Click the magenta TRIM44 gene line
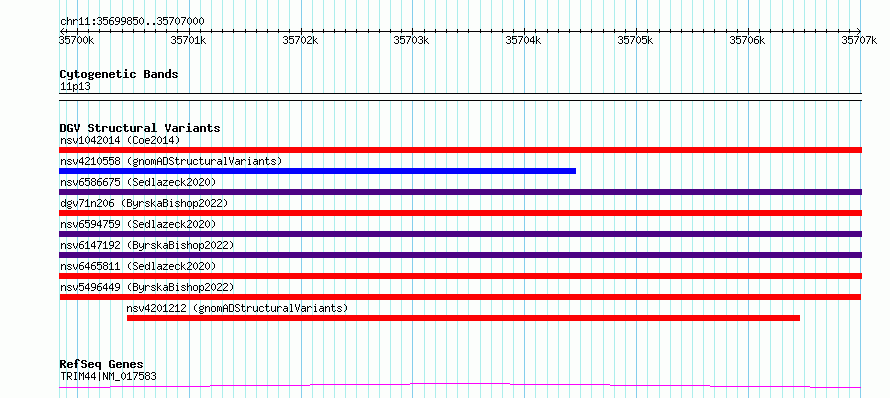890x398 pixels. click(460, 386)
